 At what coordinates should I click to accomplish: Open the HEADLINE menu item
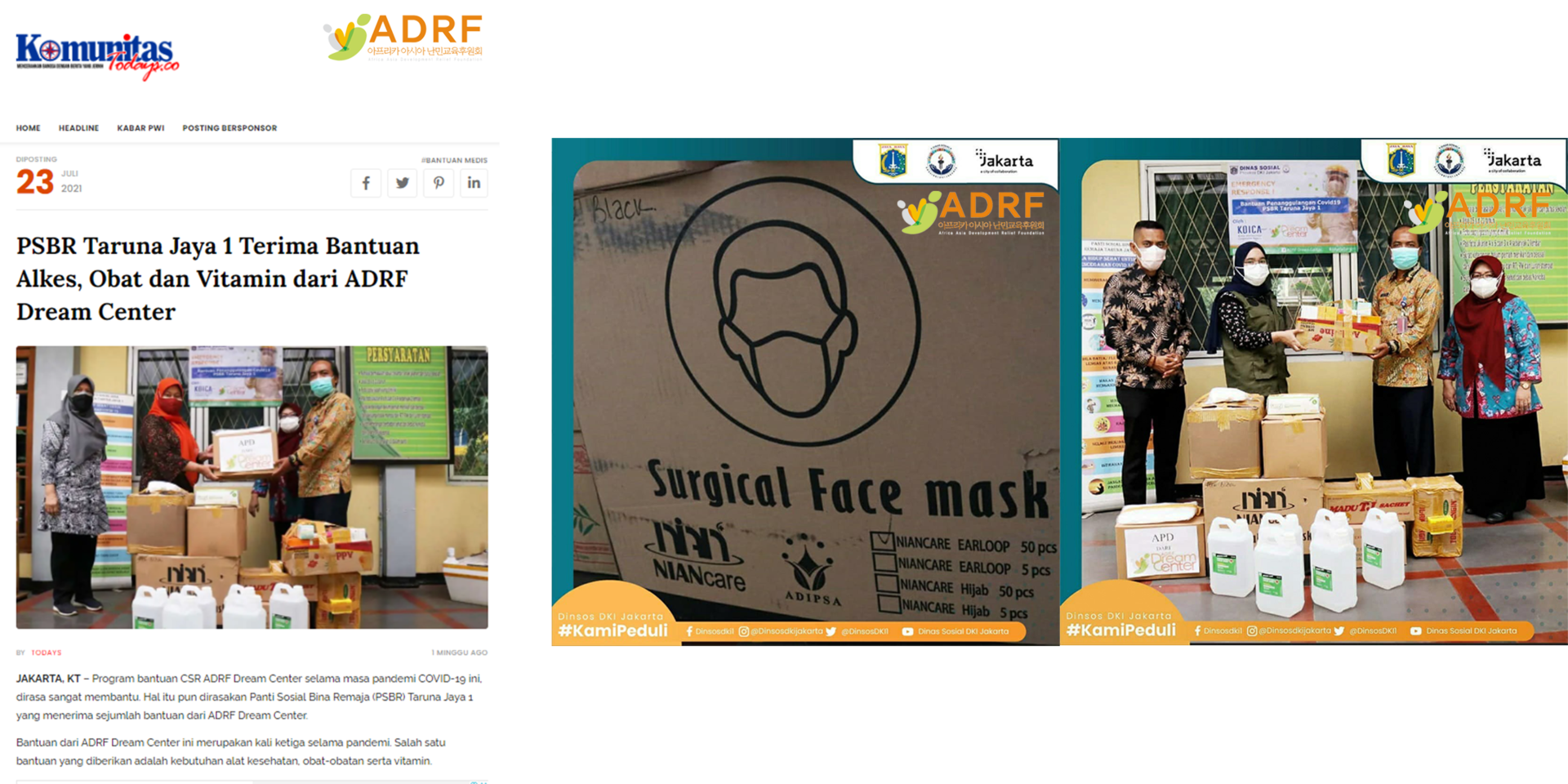78,128
